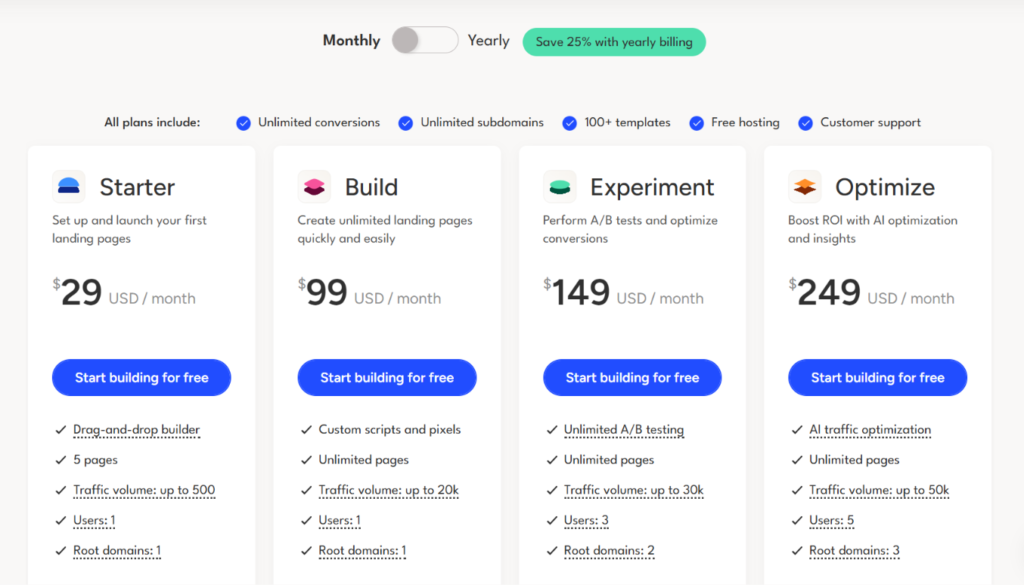Open Traffic volume: up to 30k info
This screenshot has width=1024, height=585.
[634, 490]
